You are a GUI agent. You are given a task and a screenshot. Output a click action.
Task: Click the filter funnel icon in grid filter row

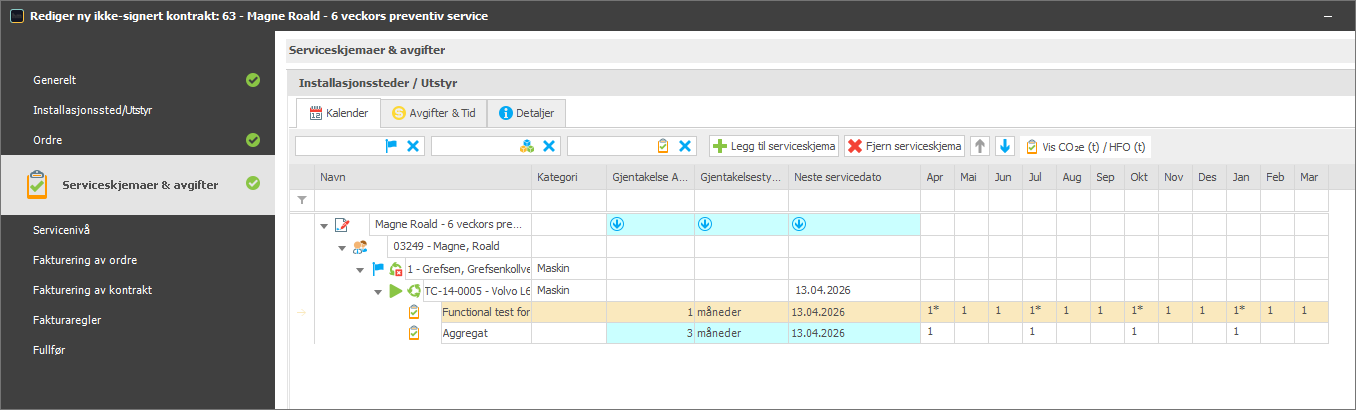(x=302, y=200)
